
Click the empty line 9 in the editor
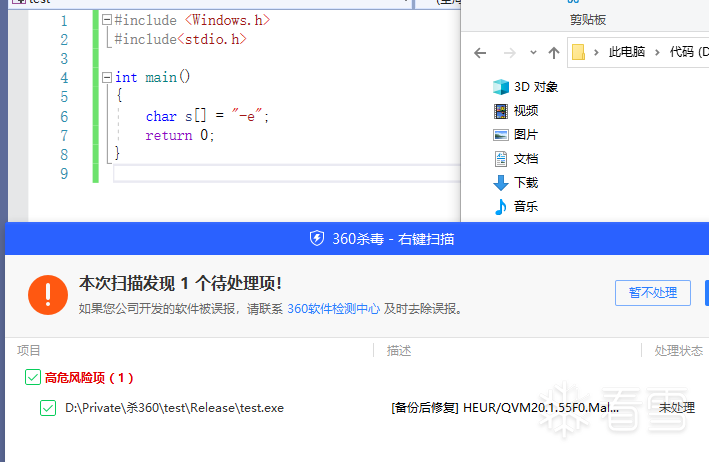[x=287, y=174]
